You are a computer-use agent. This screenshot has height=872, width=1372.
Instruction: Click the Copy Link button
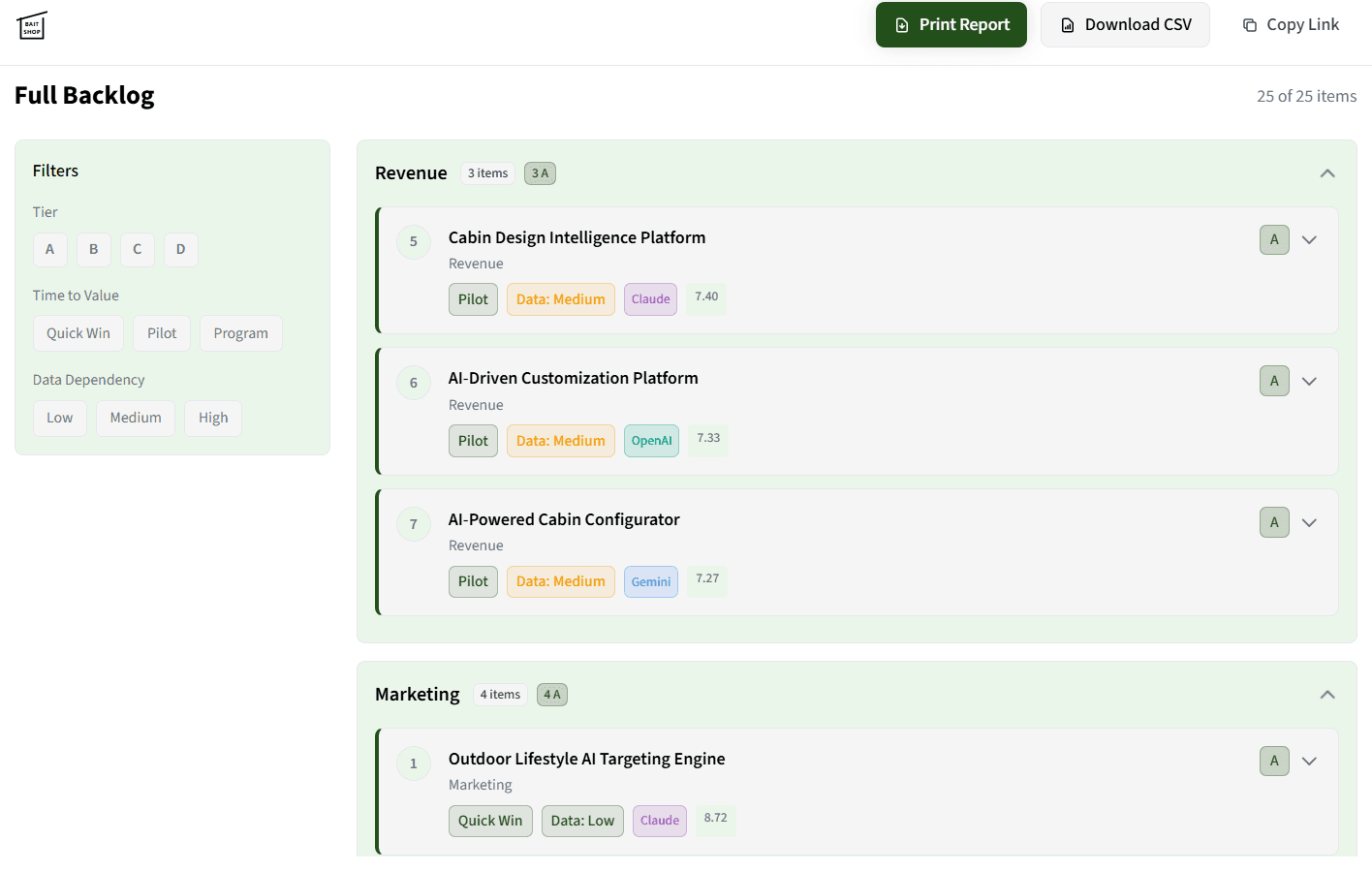(x=1290, y=24)
